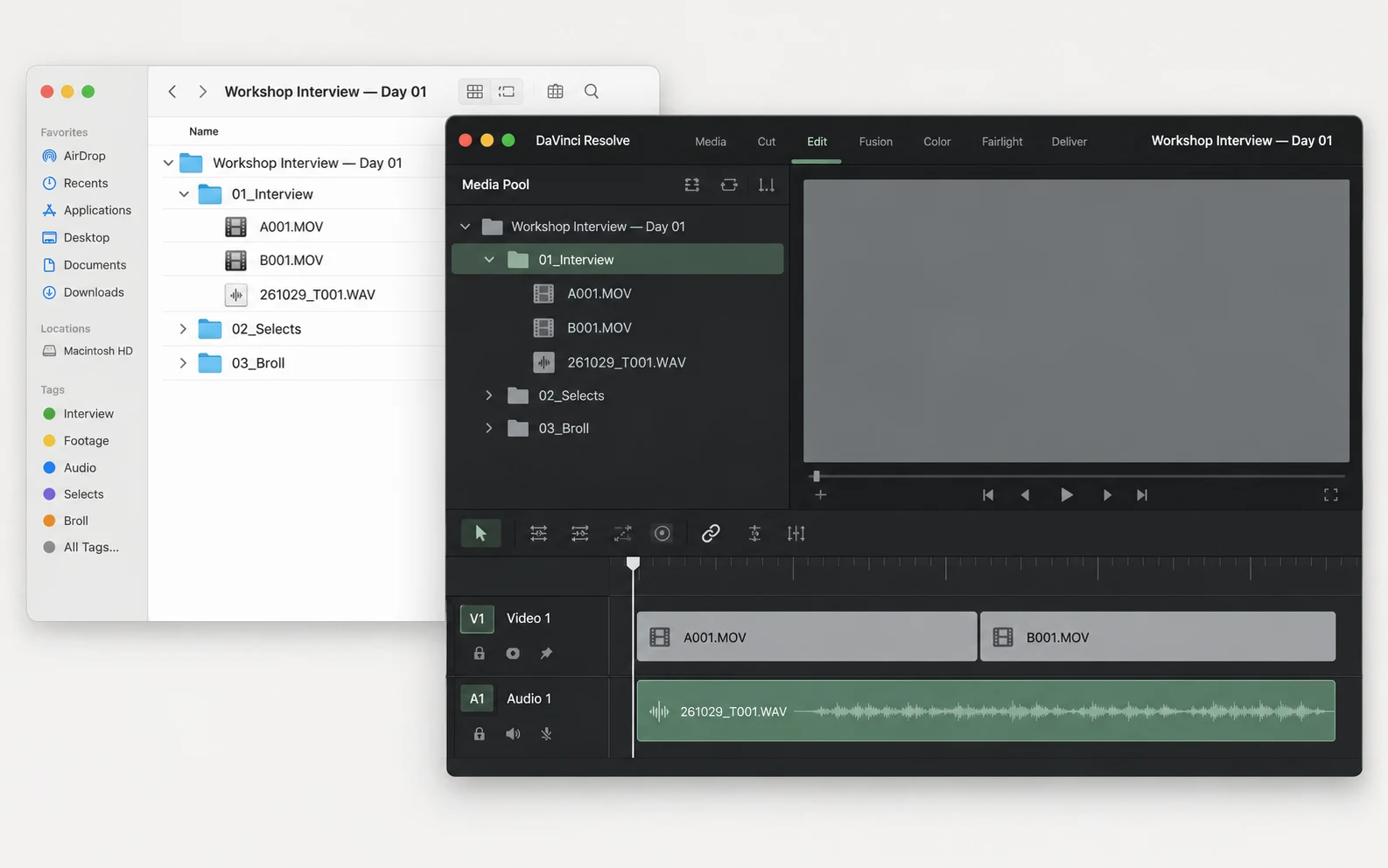The image size is (1388, 868).
Task: Open Finder search with the magnifier icon
Action: pyautogui.click(x=592, y=91)
